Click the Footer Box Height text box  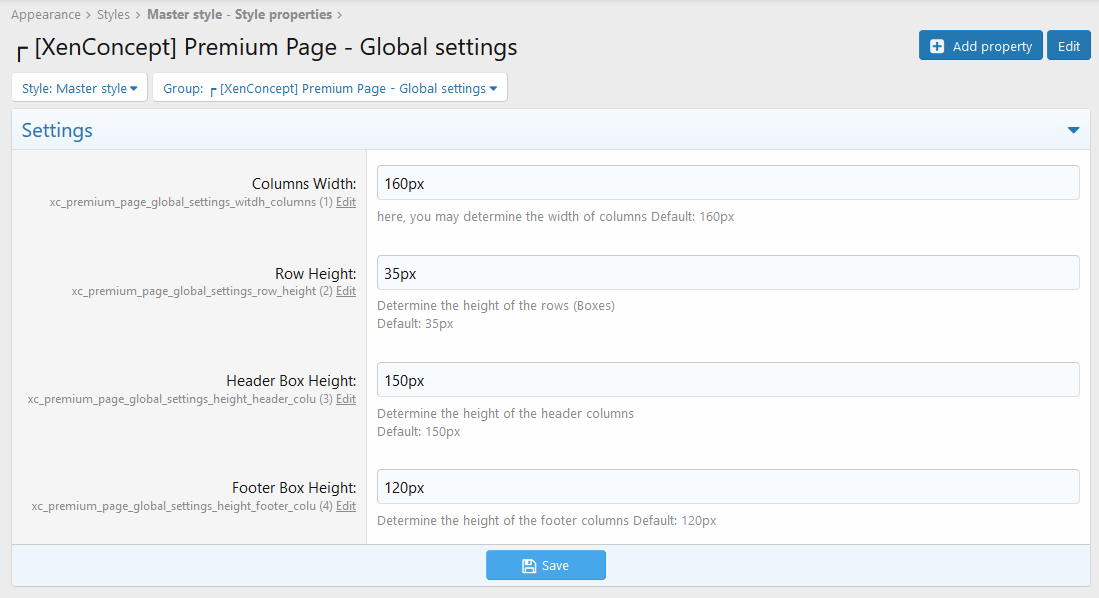point(728,487)
